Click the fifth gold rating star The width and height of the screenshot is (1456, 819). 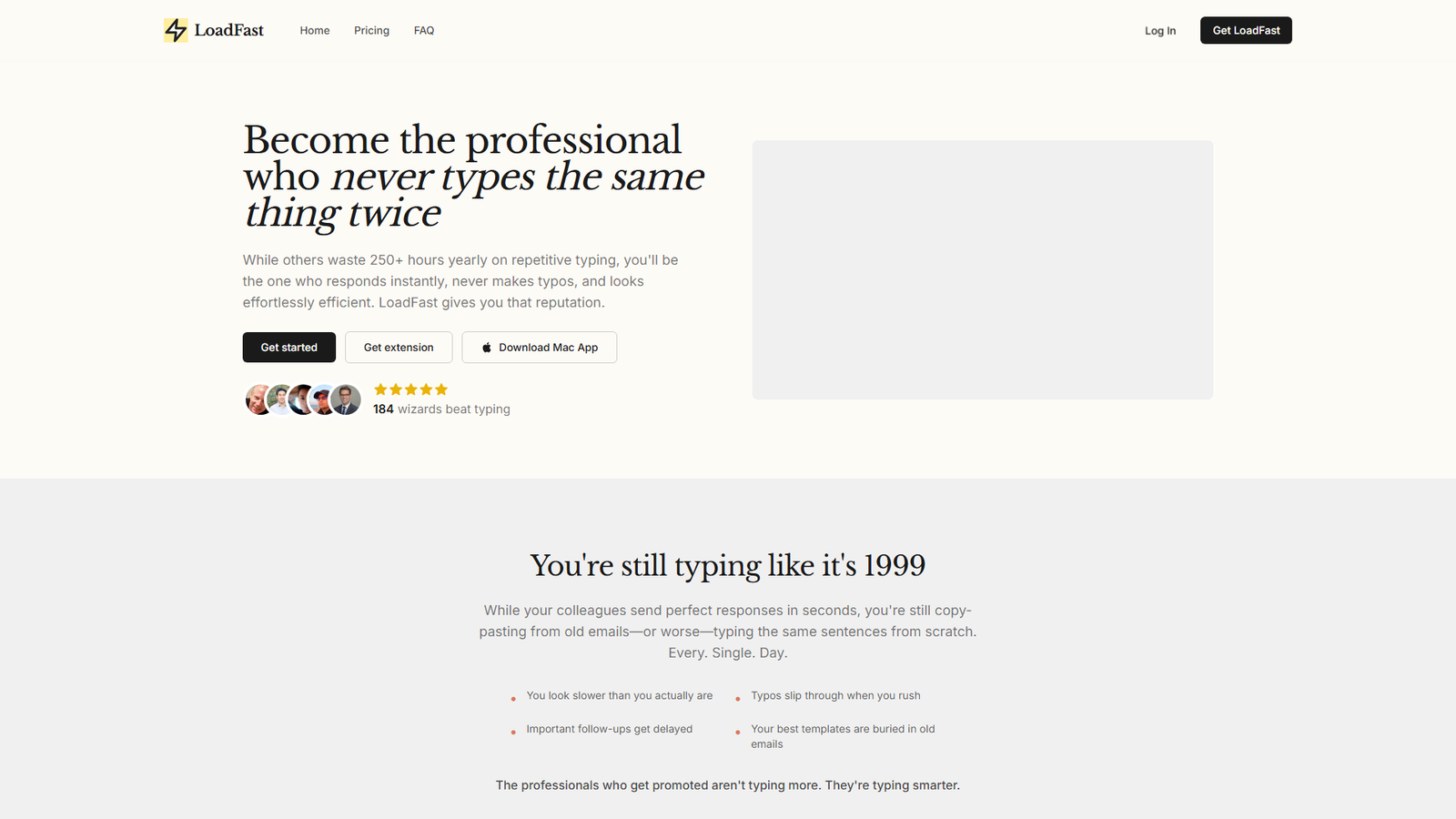point(441,389)
